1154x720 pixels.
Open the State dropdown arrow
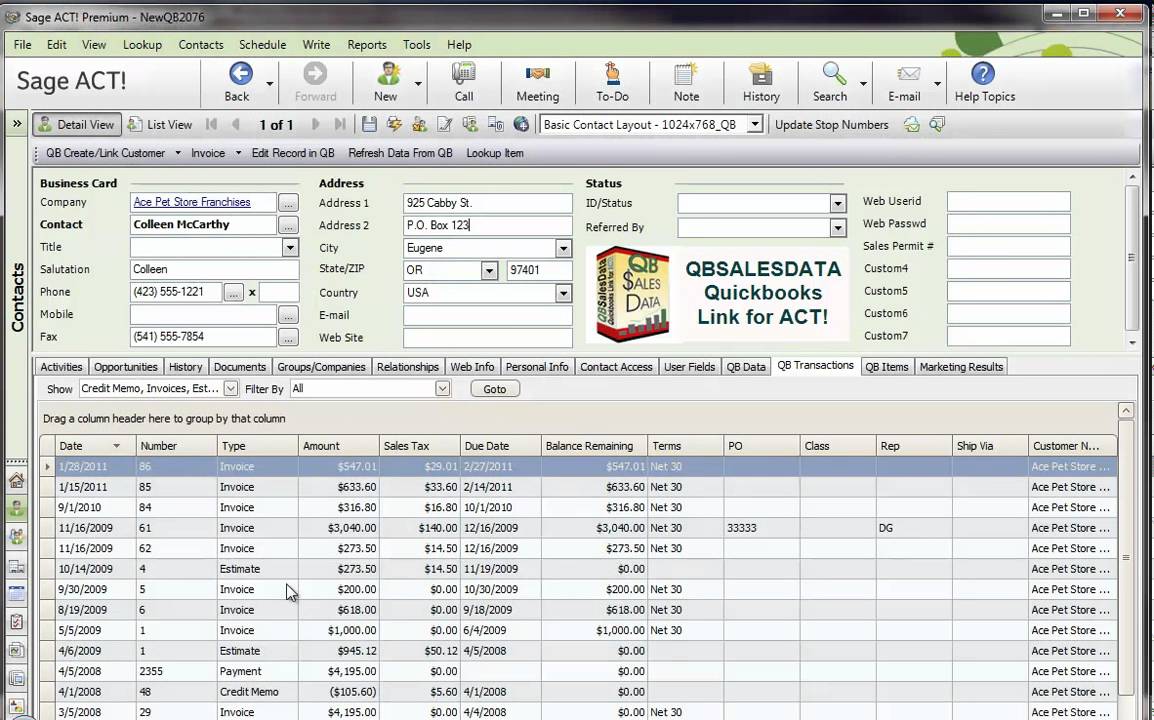click(x=489, y=271)
